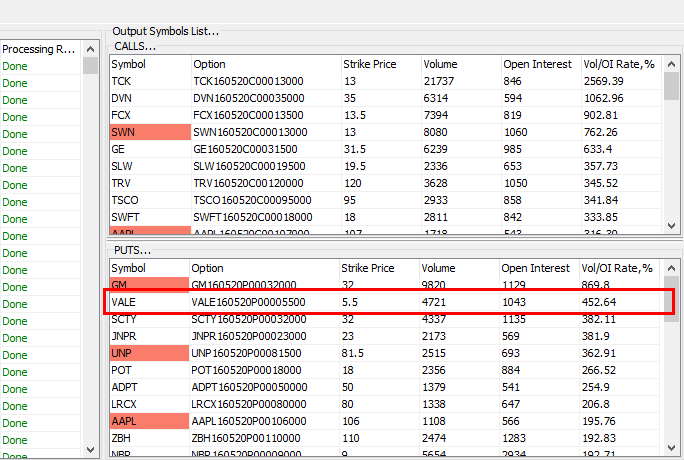The image size is (684, 460).
Task: Click option UNP160520P00081500
Action: point(246,353)
